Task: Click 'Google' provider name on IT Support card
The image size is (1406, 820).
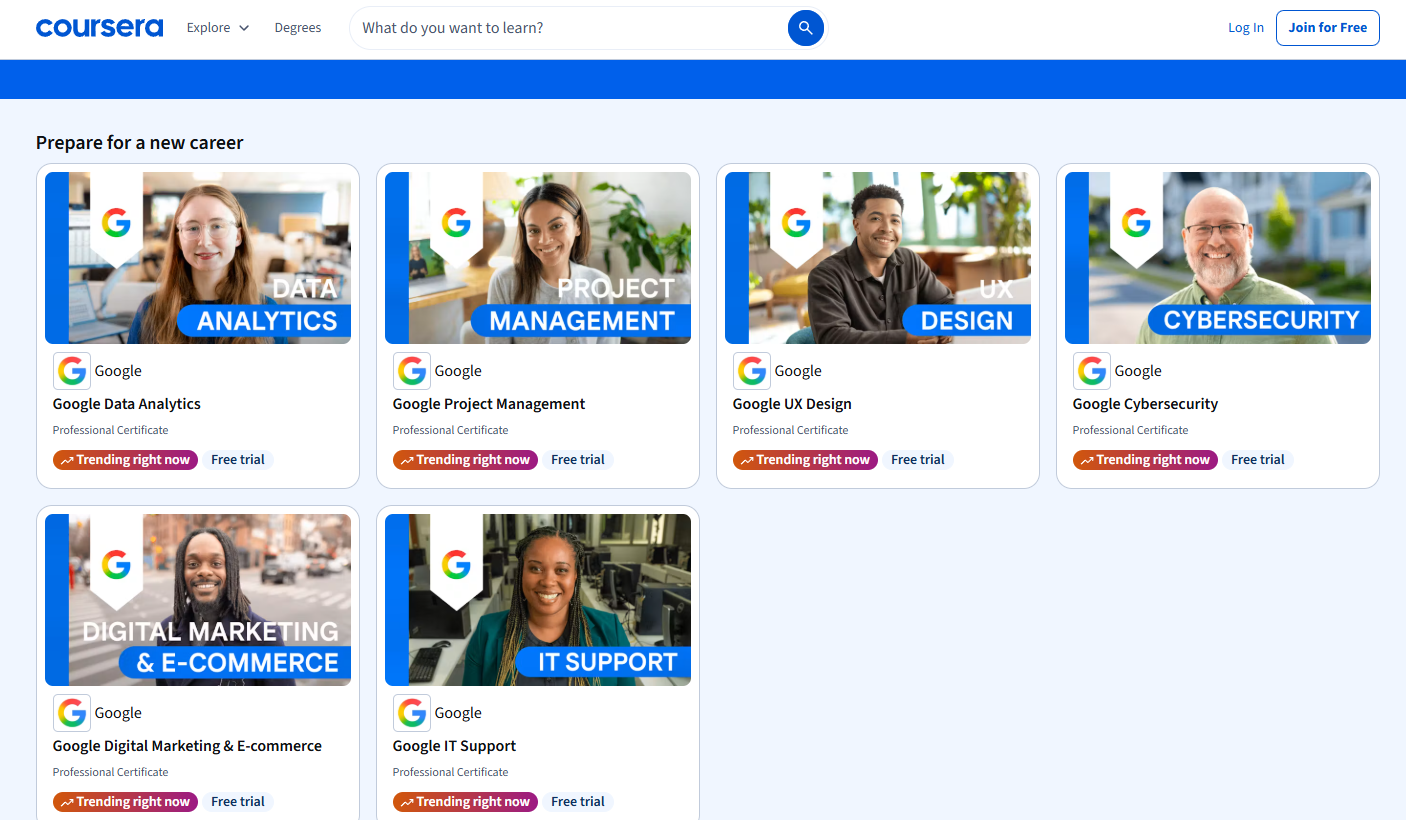Action: (x=458, y=713)
